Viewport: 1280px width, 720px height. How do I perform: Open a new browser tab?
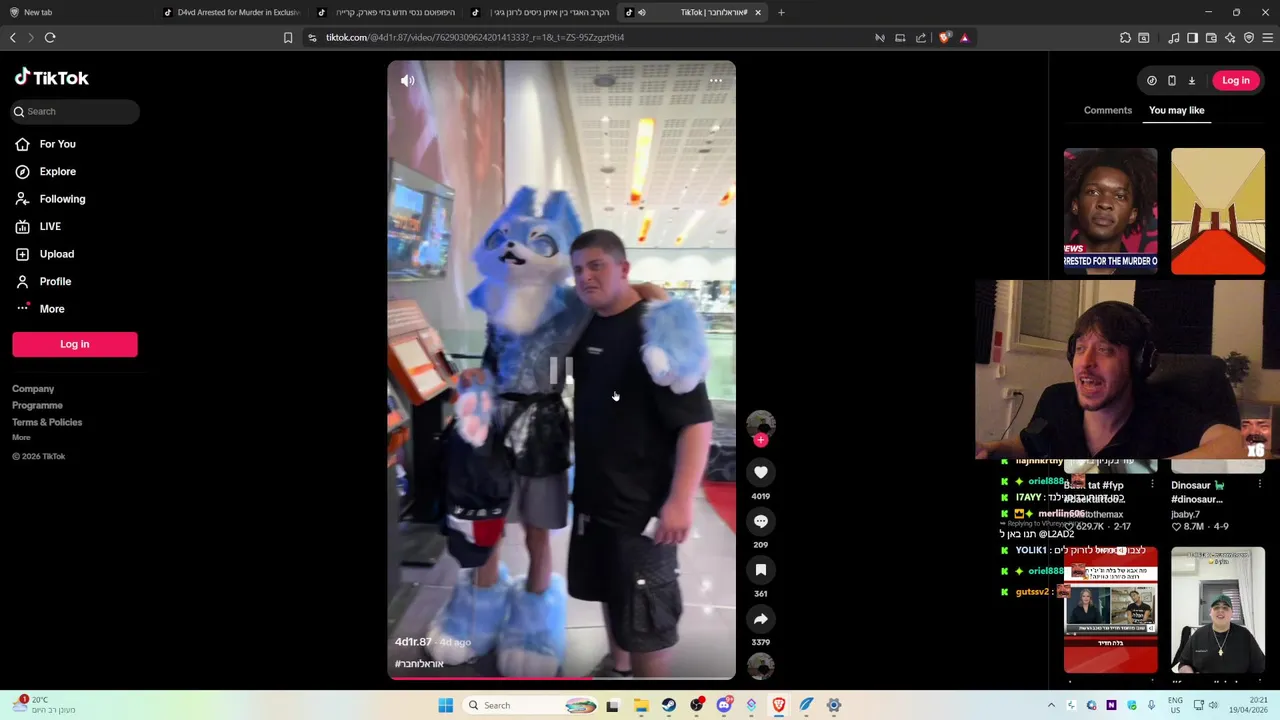point(781,12)
